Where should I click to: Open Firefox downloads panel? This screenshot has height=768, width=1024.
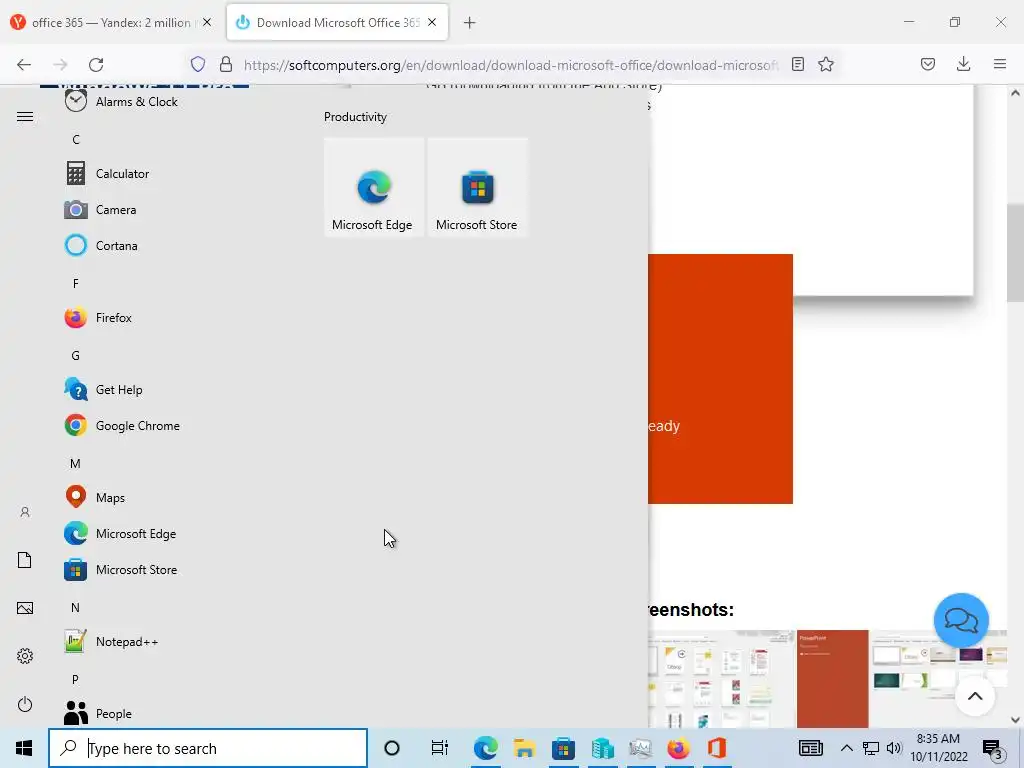pos(964,65)
